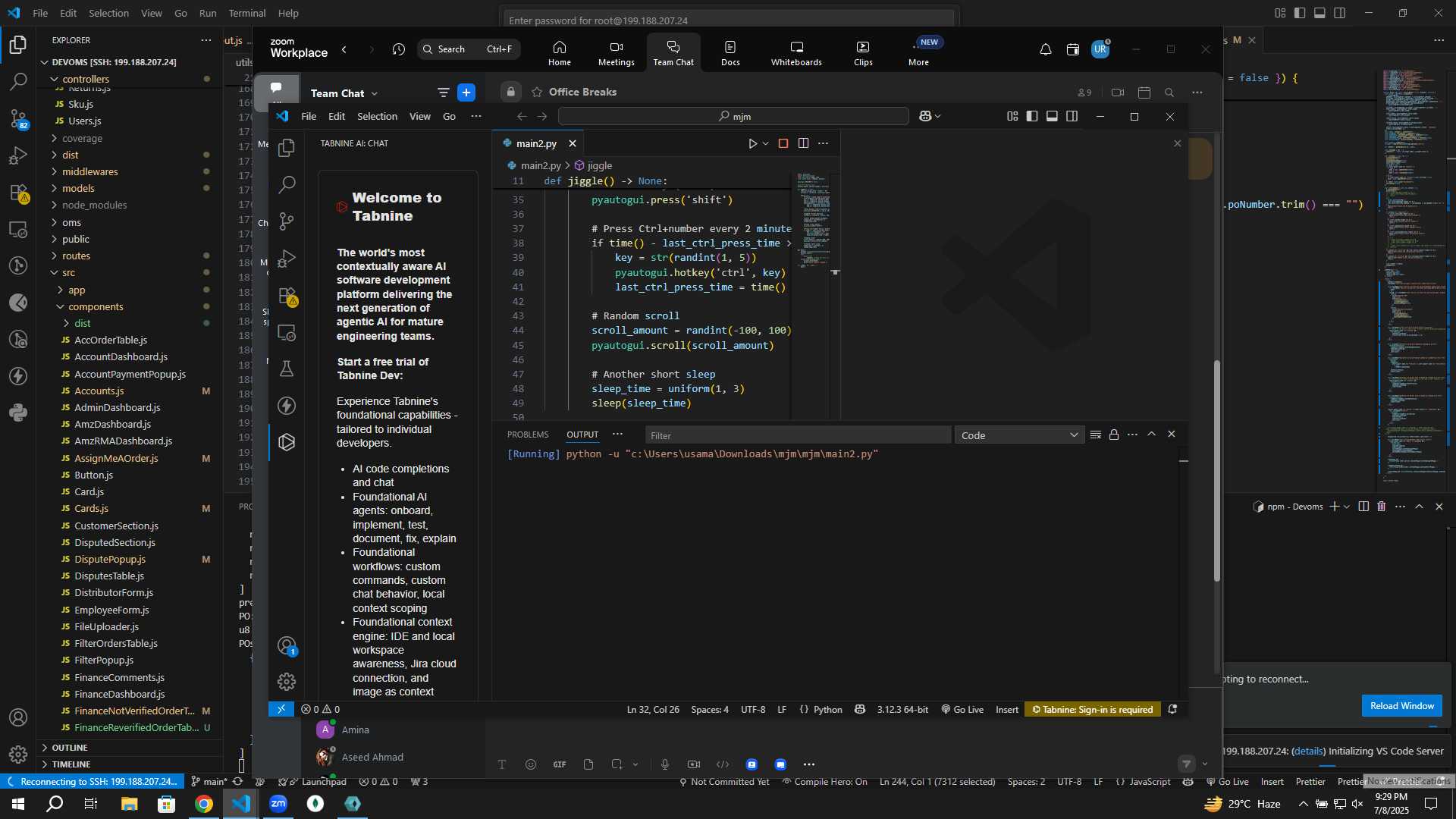Open Source Control in front VS Code activity bar

(287, 221)
